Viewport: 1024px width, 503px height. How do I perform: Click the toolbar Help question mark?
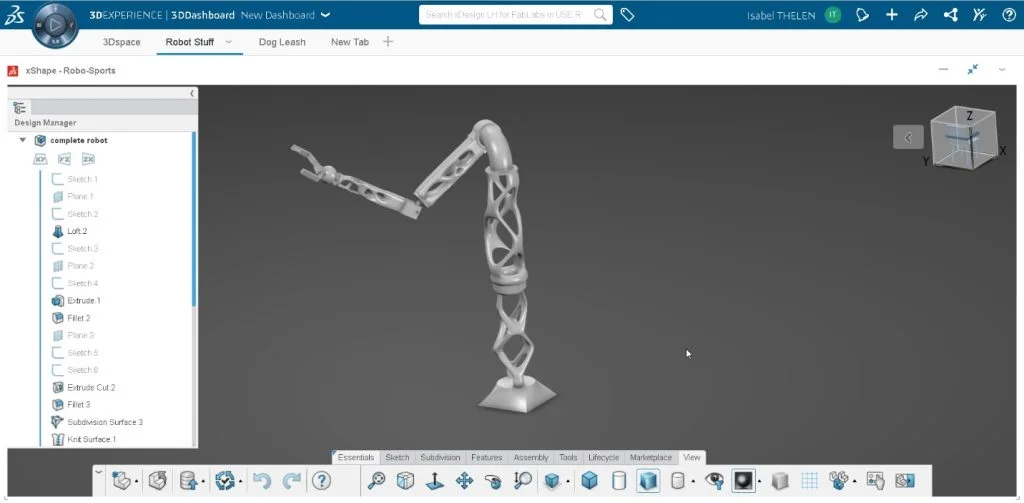click(321, 481)
